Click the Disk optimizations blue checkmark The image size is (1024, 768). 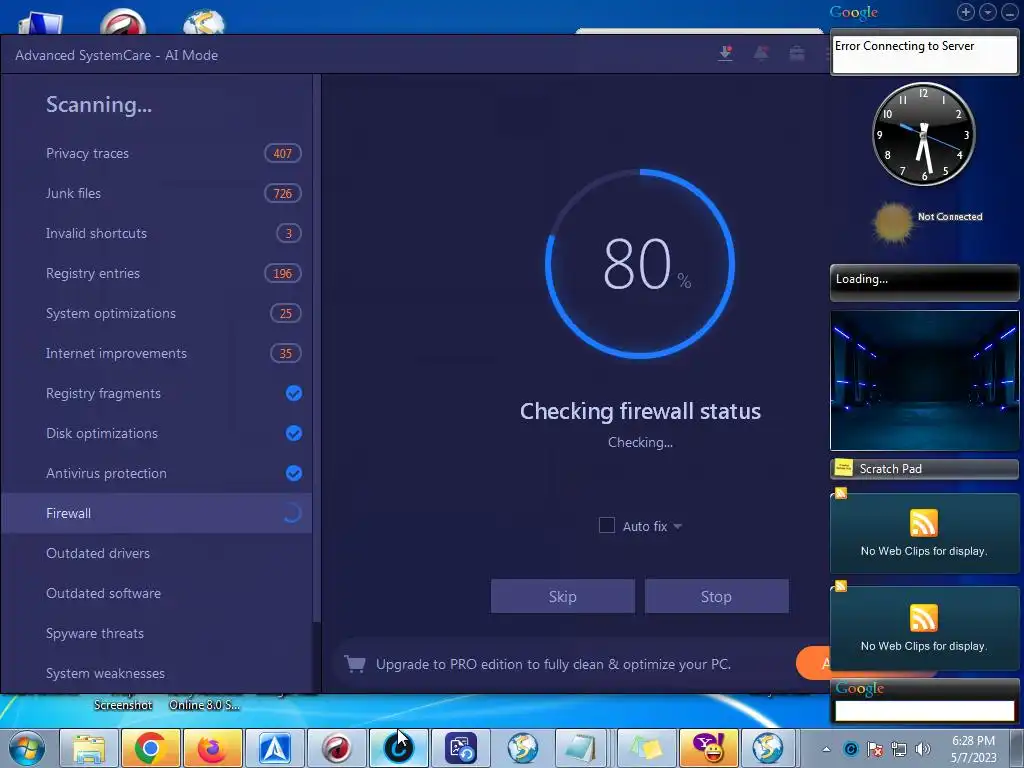click(x=294, y=433)
